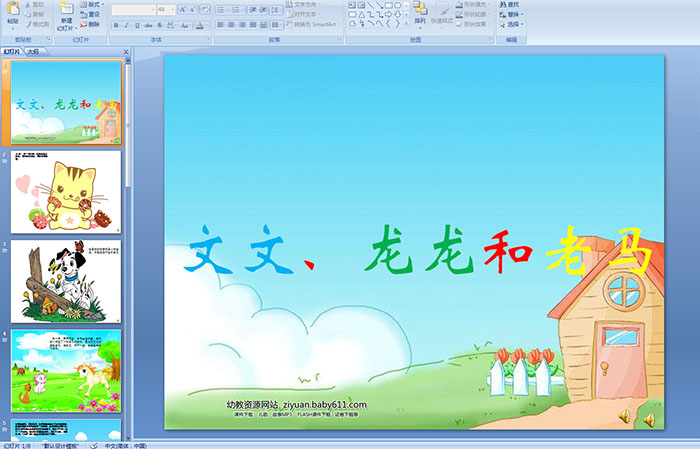Toggle italic text formatting
The width and height of the screenshot is (700, 449).
coord(126,25)
